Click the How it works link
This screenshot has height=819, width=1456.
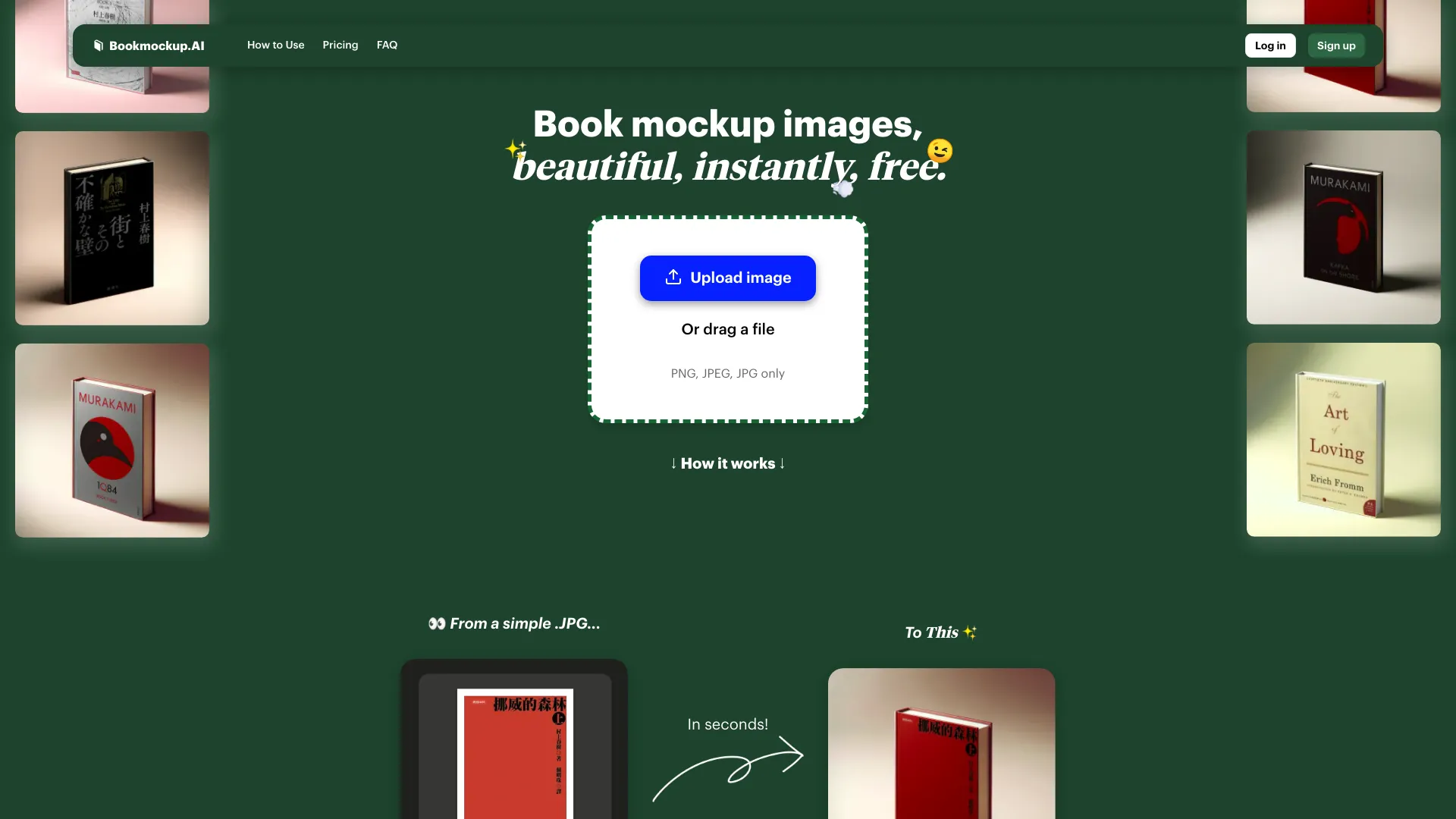(x=728, y=463)
